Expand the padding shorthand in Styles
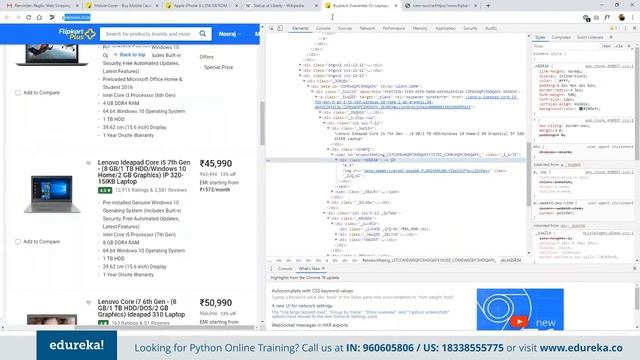Image resolution: width=640 pixels, height=360 pixels. [x=558, y=86]
